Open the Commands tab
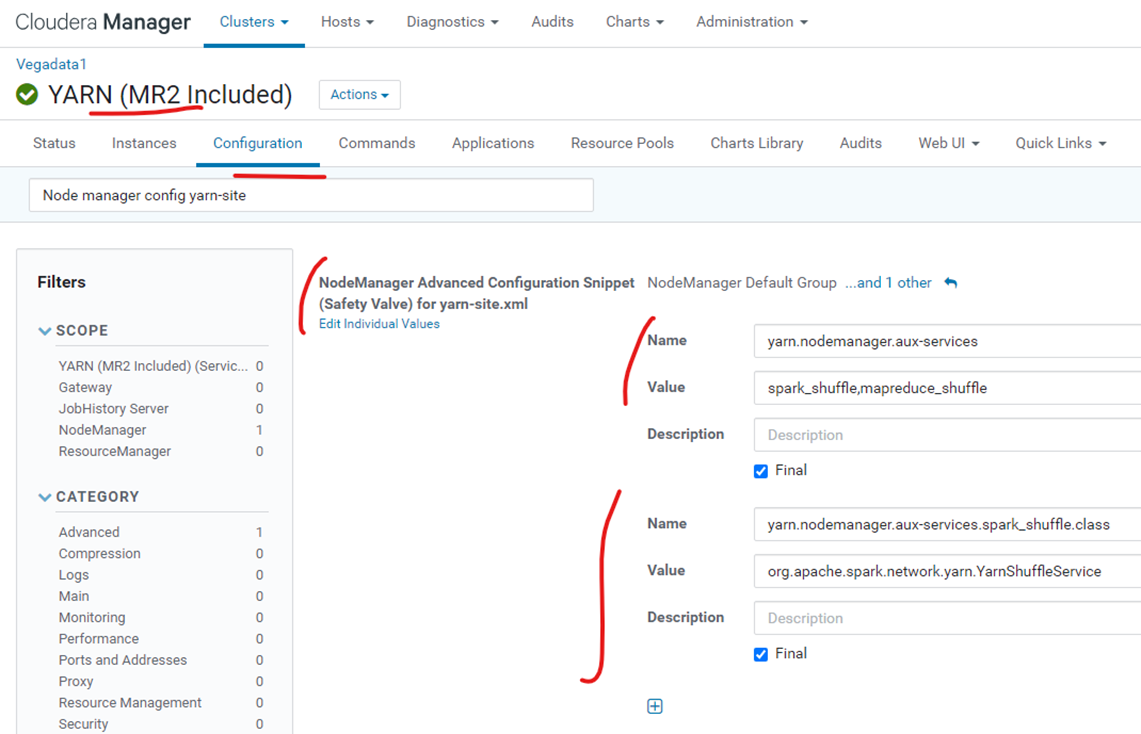 (376, 143)
